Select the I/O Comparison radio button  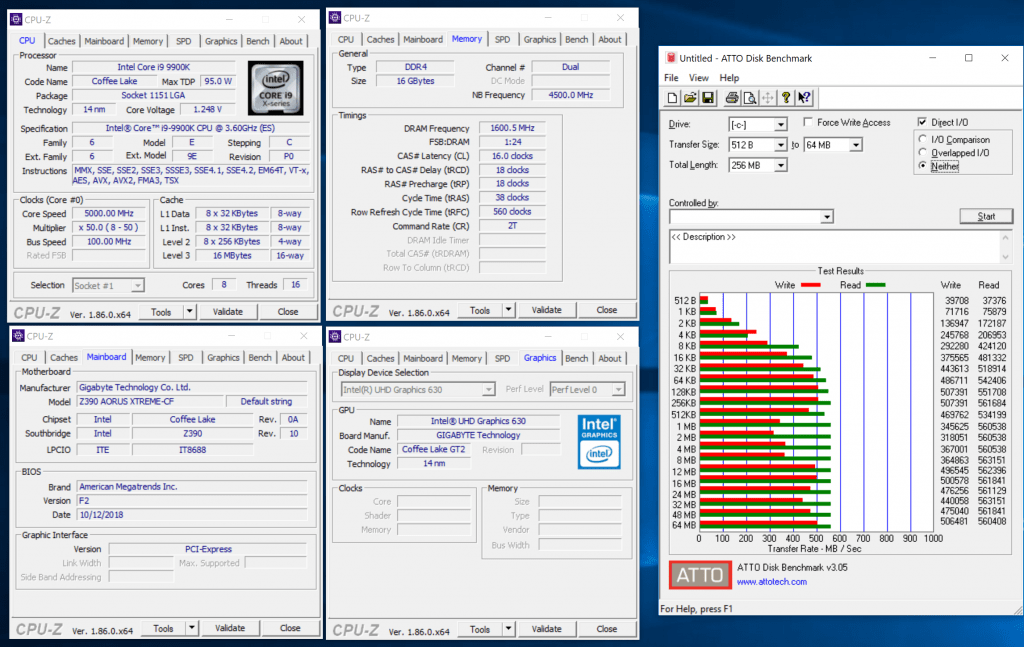[923, 139]
